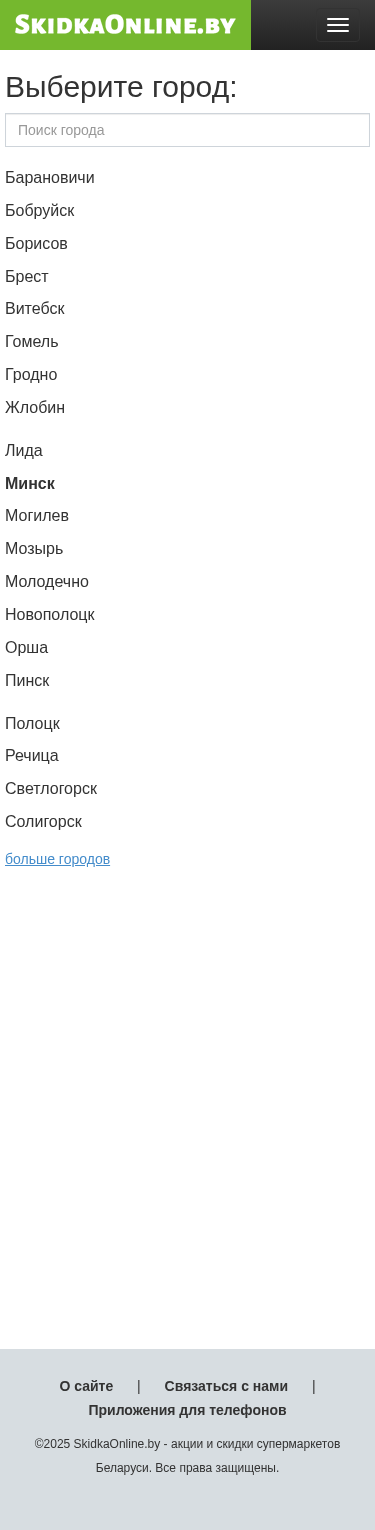Viewport: 375px width, 1530px height.
Task: Choose Светлогорск from the cities
Action: pos(51,789)
